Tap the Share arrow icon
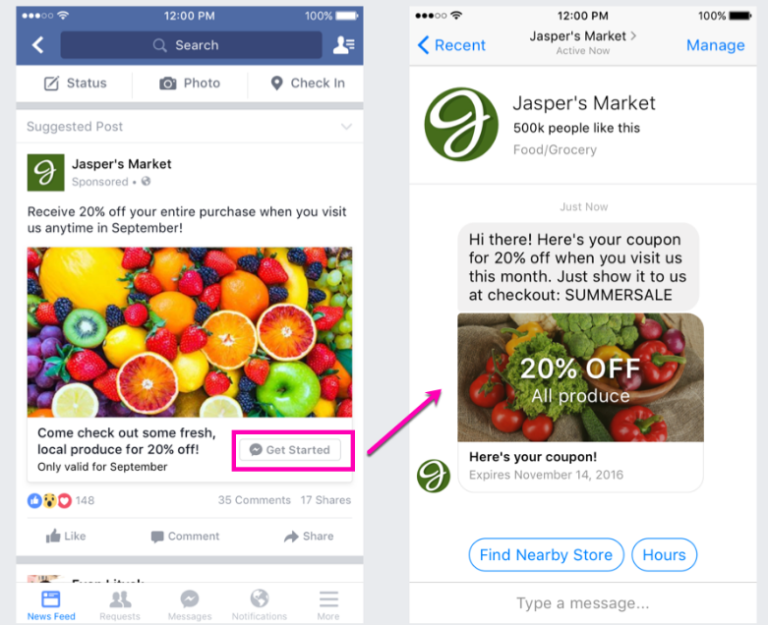 pyautogui.click(x=291, y=537)
